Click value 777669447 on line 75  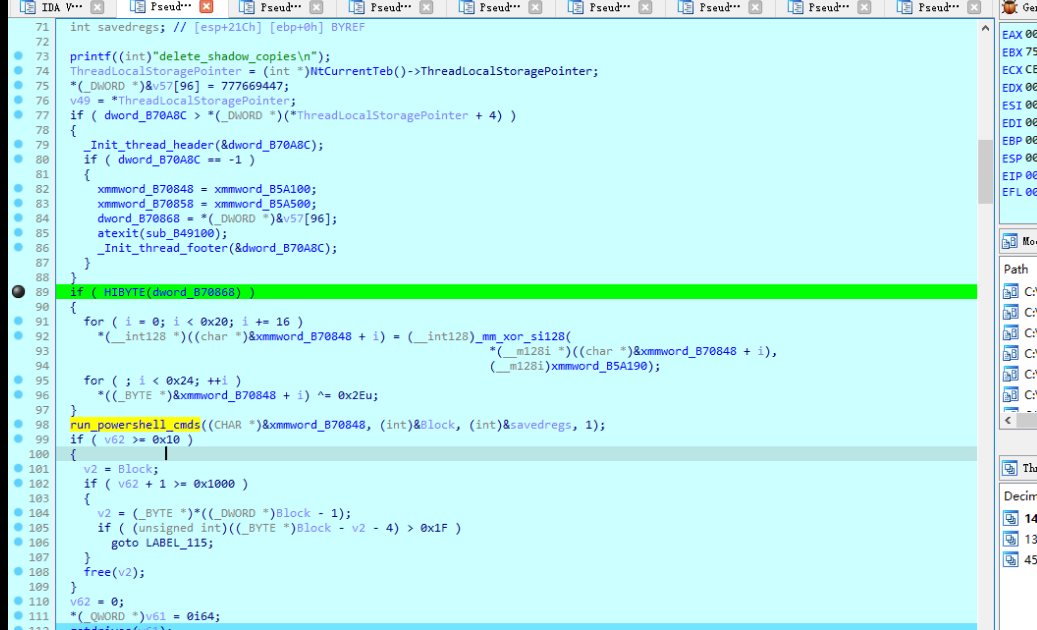pos(251,86)
